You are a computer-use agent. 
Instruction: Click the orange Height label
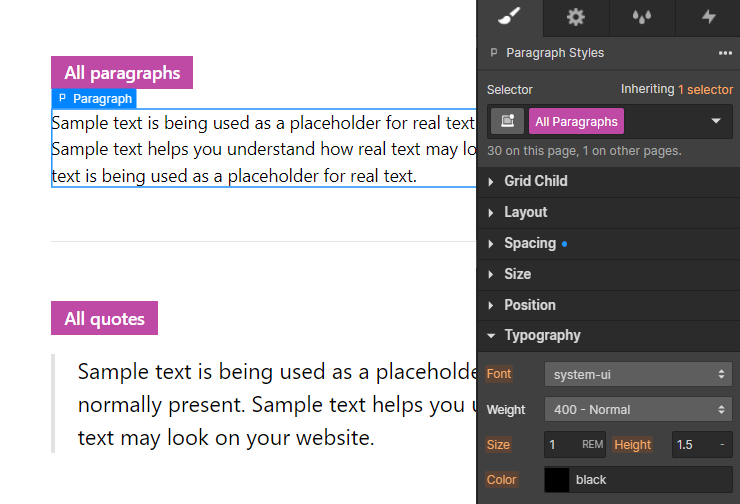click(632, 445)
